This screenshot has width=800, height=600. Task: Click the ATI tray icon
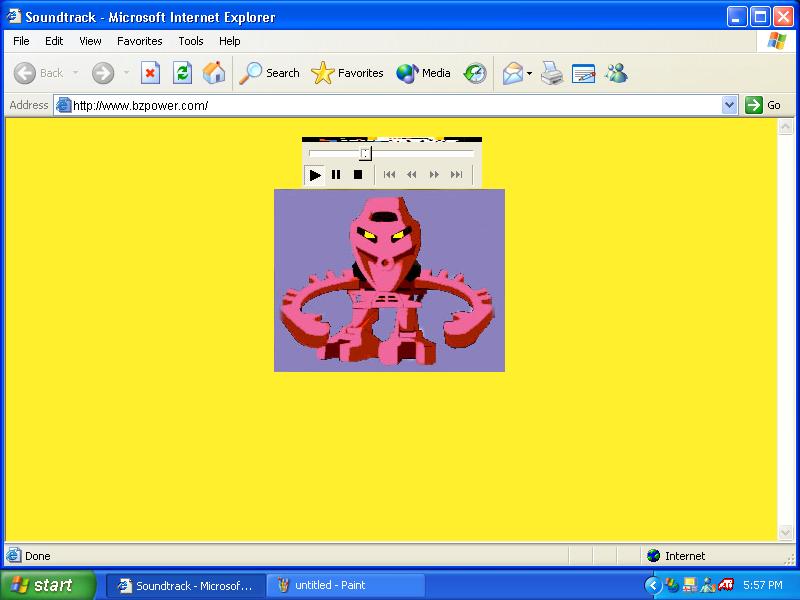726,585
